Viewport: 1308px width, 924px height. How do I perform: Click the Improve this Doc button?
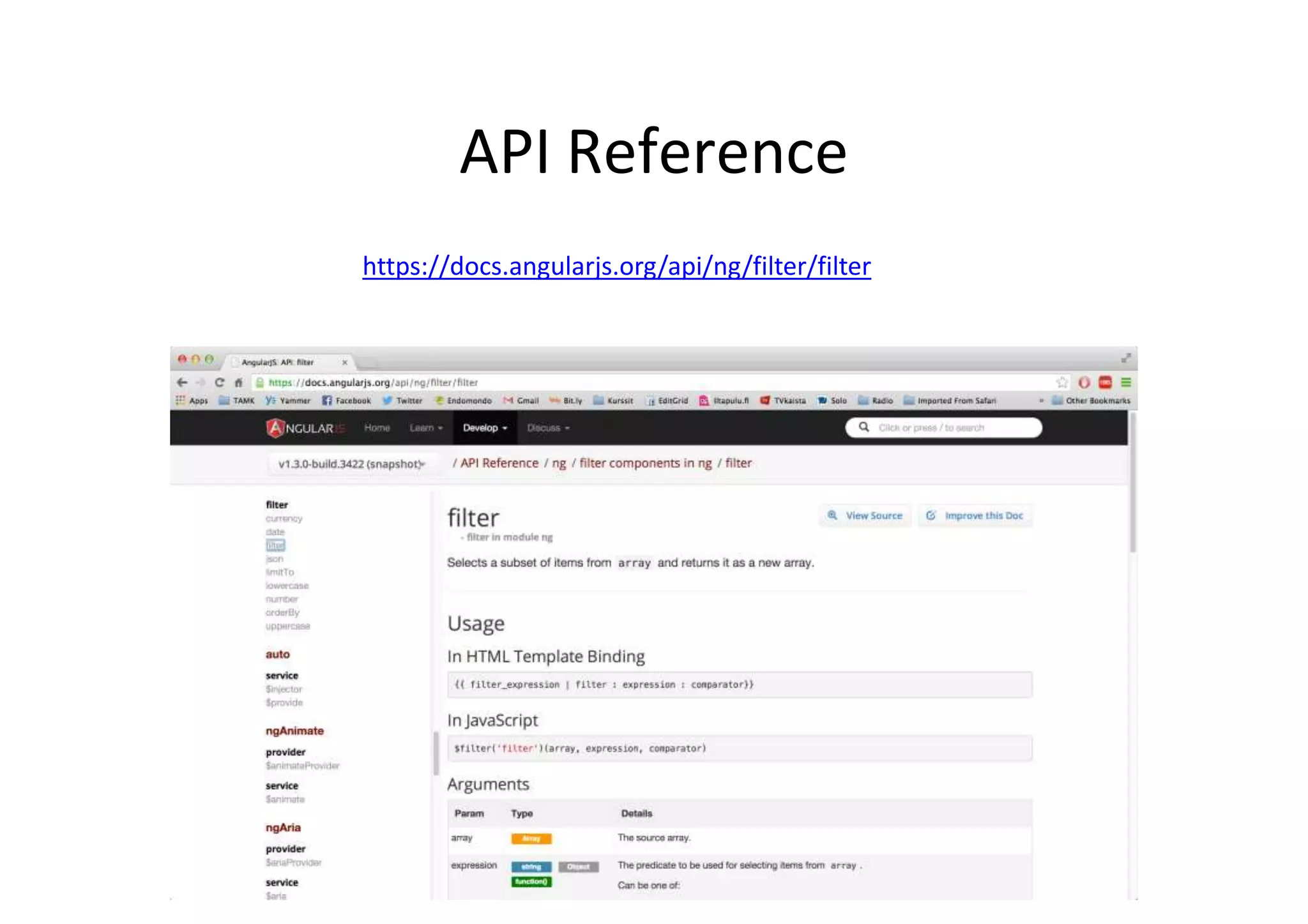(975, 515)
